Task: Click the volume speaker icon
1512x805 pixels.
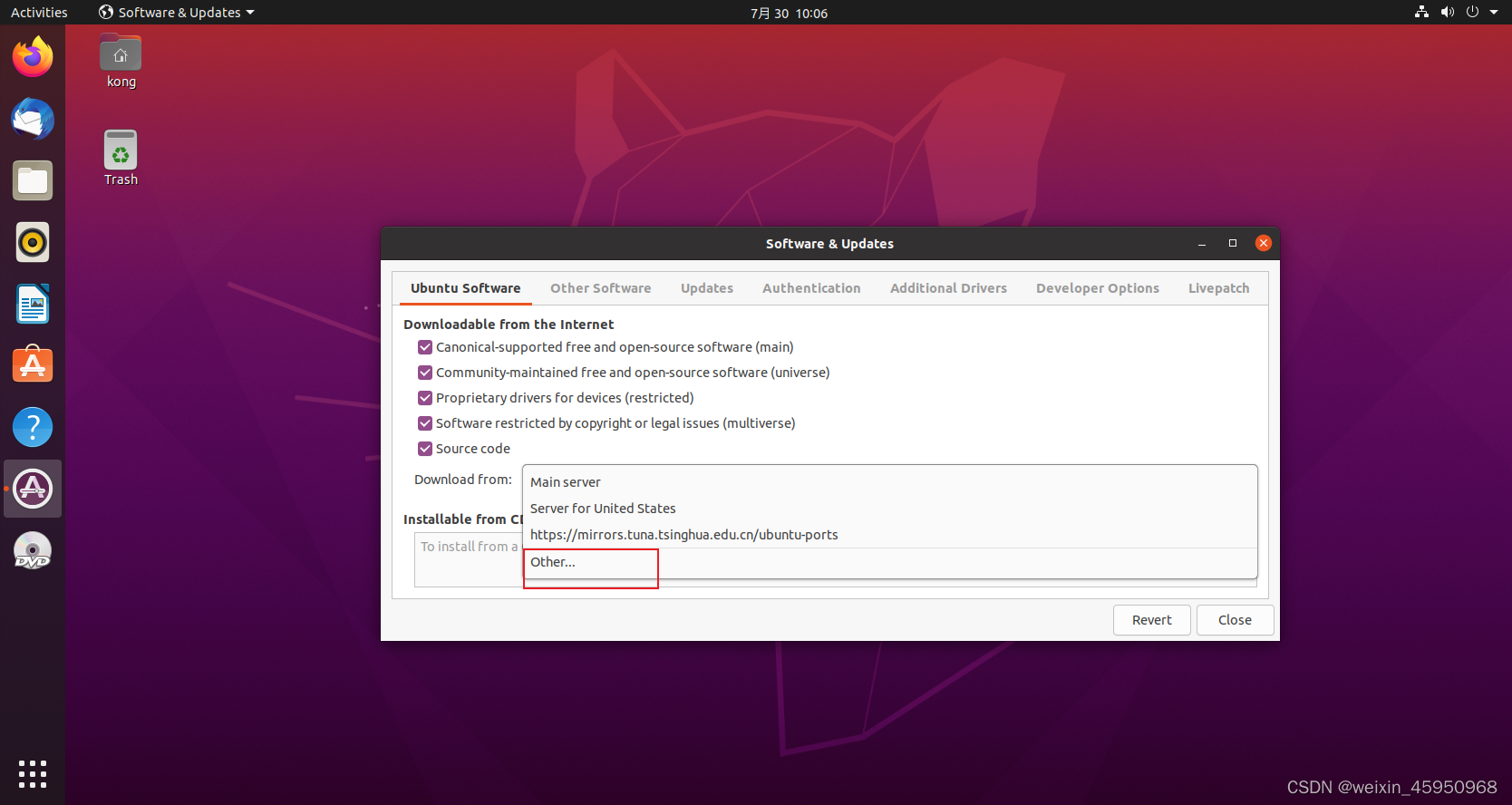Action: pos(1448,12)
